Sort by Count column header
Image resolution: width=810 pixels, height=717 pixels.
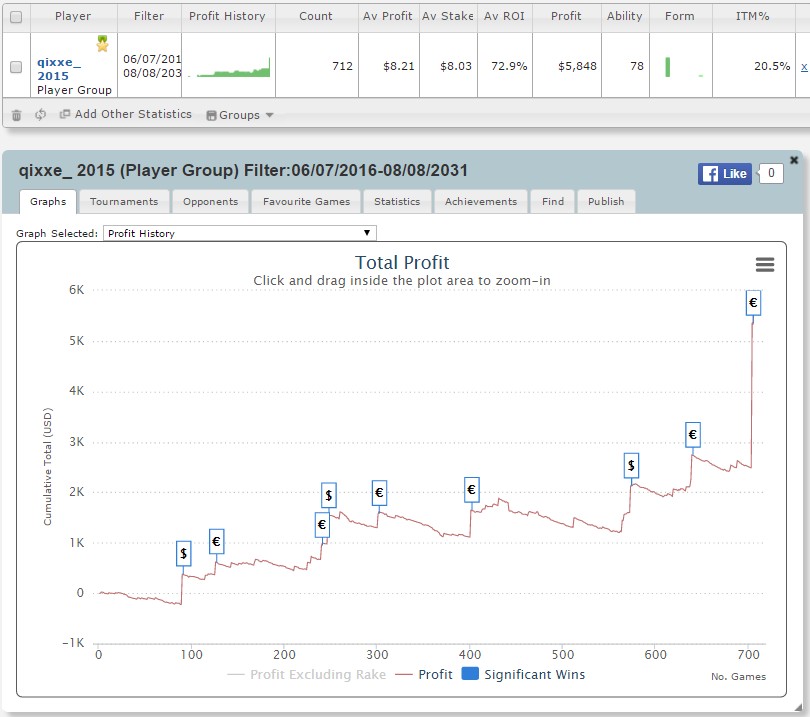pos(316,16)
